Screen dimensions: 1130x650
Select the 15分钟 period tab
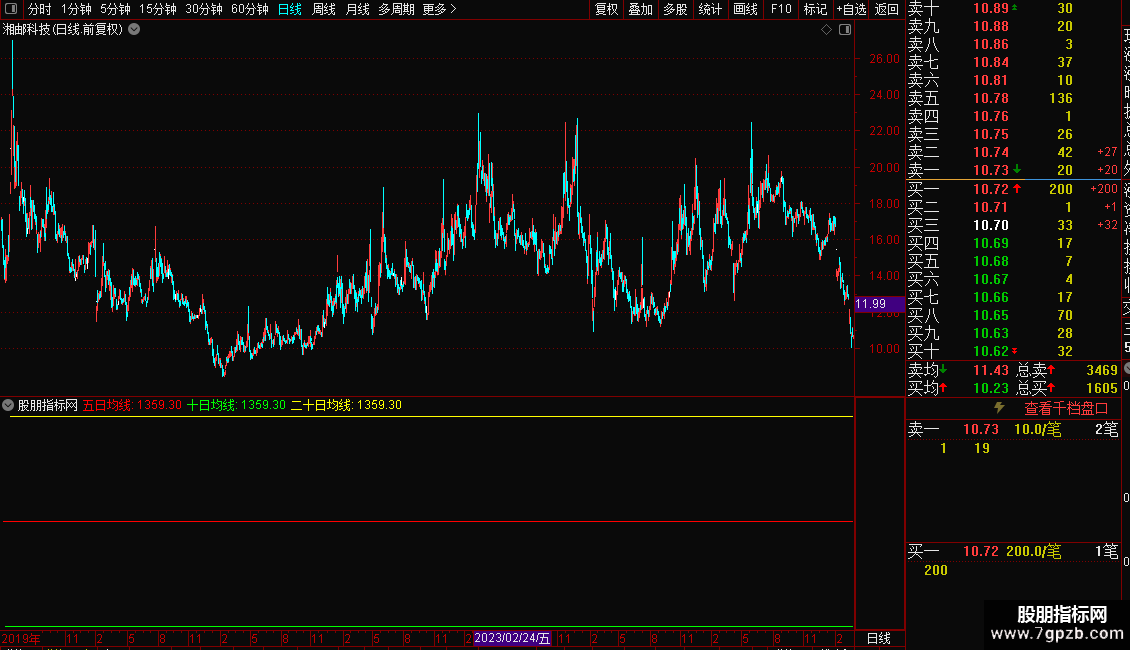[x=158, y=9]
